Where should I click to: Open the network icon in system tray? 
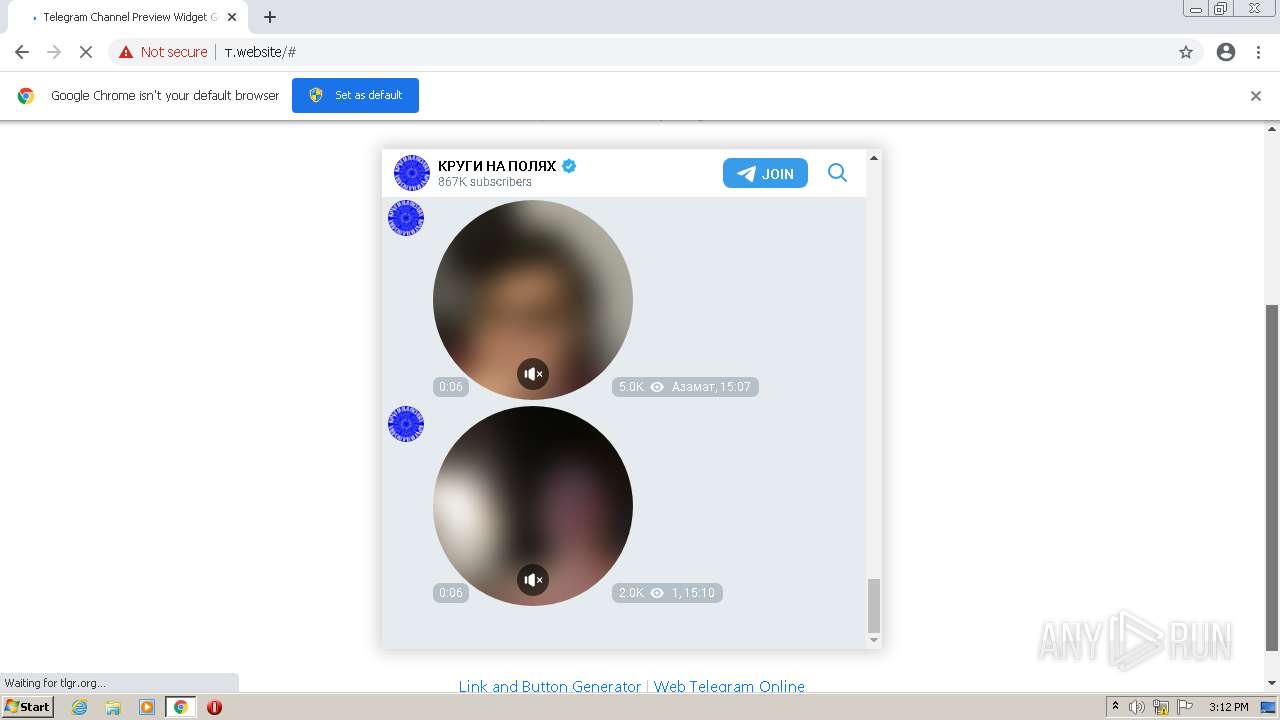coord(1161,707)
